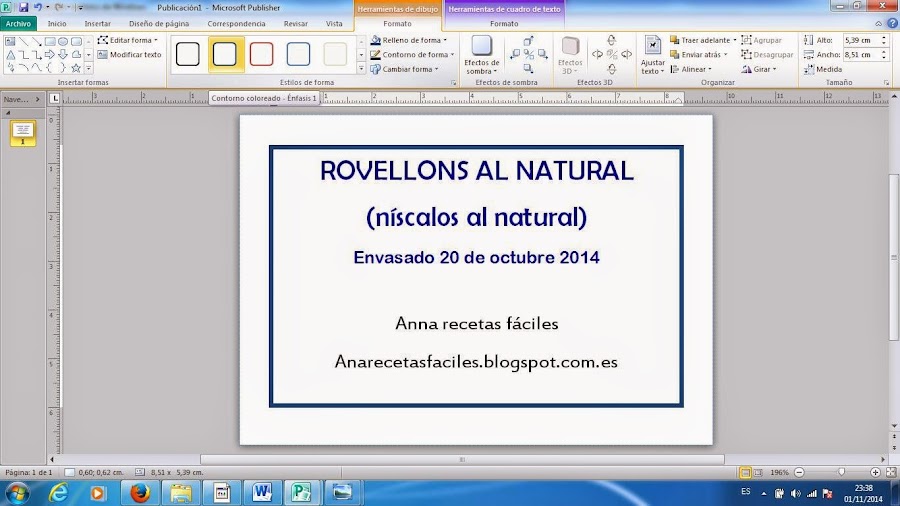Open Ajustar texto dropdown
This screenshot has width=900, height=506.
653,55
